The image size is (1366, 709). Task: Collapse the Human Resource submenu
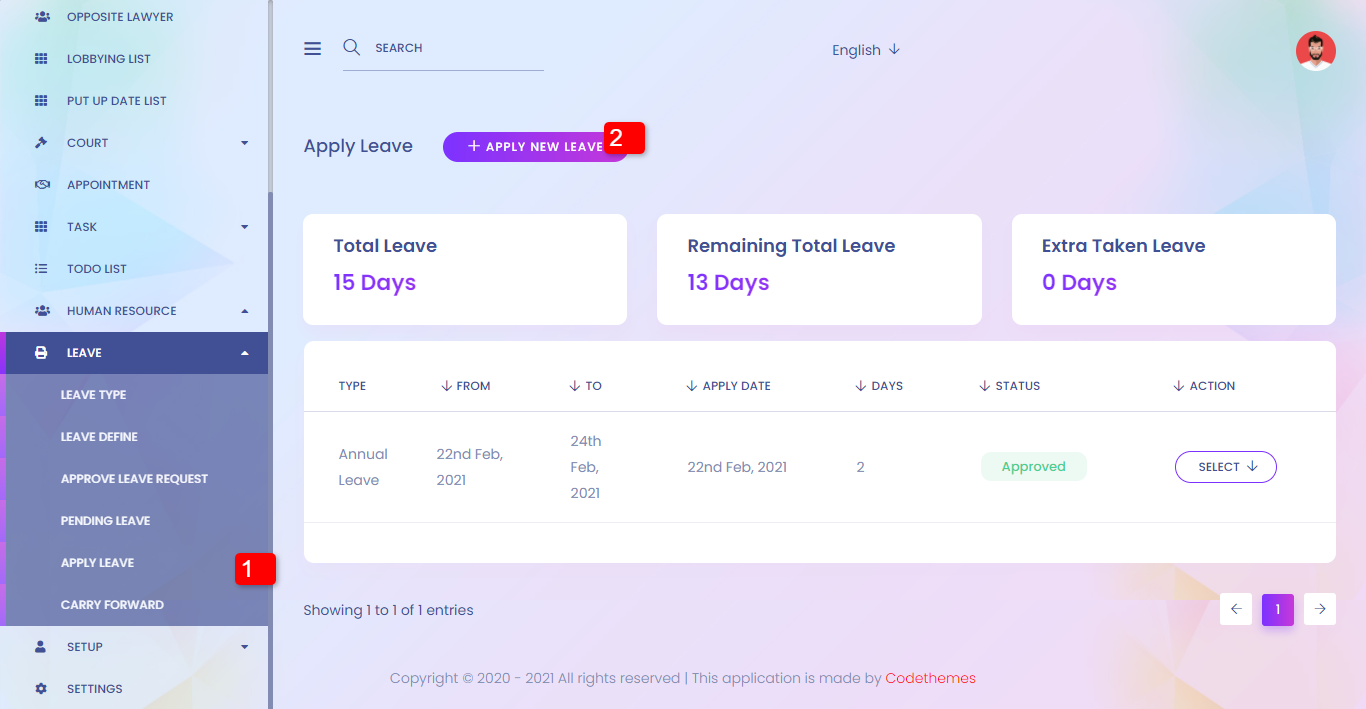245,311
